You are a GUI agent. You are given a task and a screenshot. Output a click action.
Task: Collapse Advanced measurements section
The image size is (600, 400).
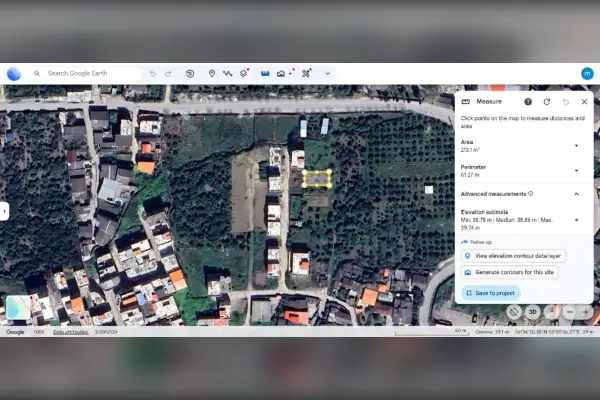point(576,194)
